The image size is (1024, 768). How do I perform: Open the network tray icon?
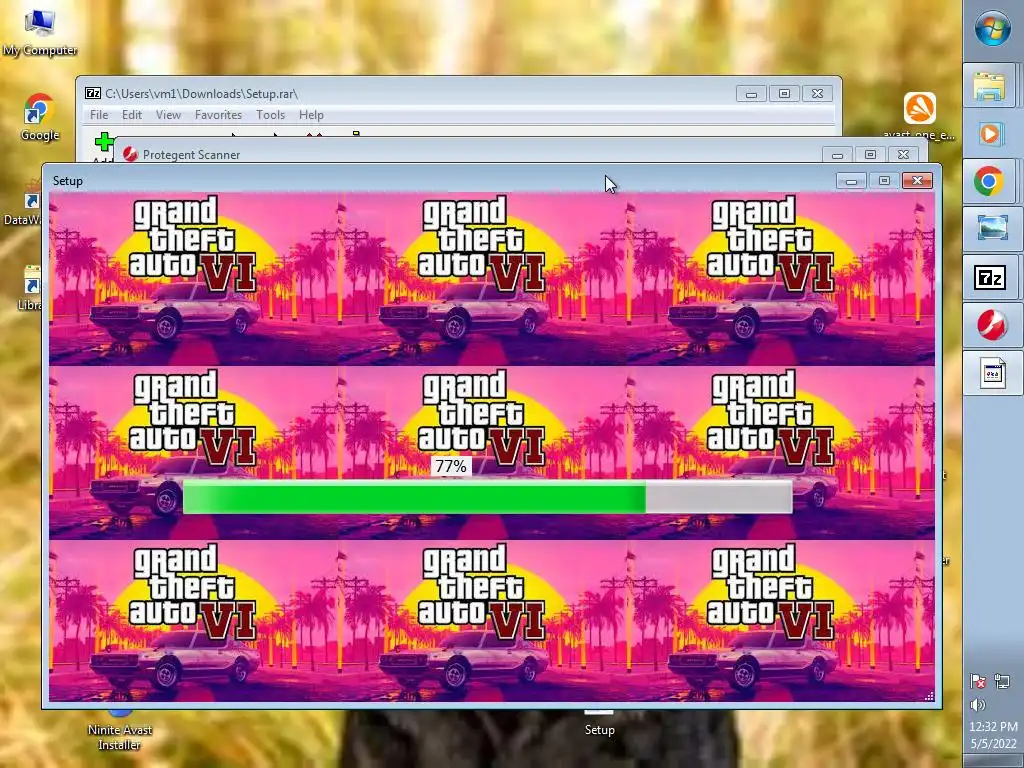pos(1002,681)
